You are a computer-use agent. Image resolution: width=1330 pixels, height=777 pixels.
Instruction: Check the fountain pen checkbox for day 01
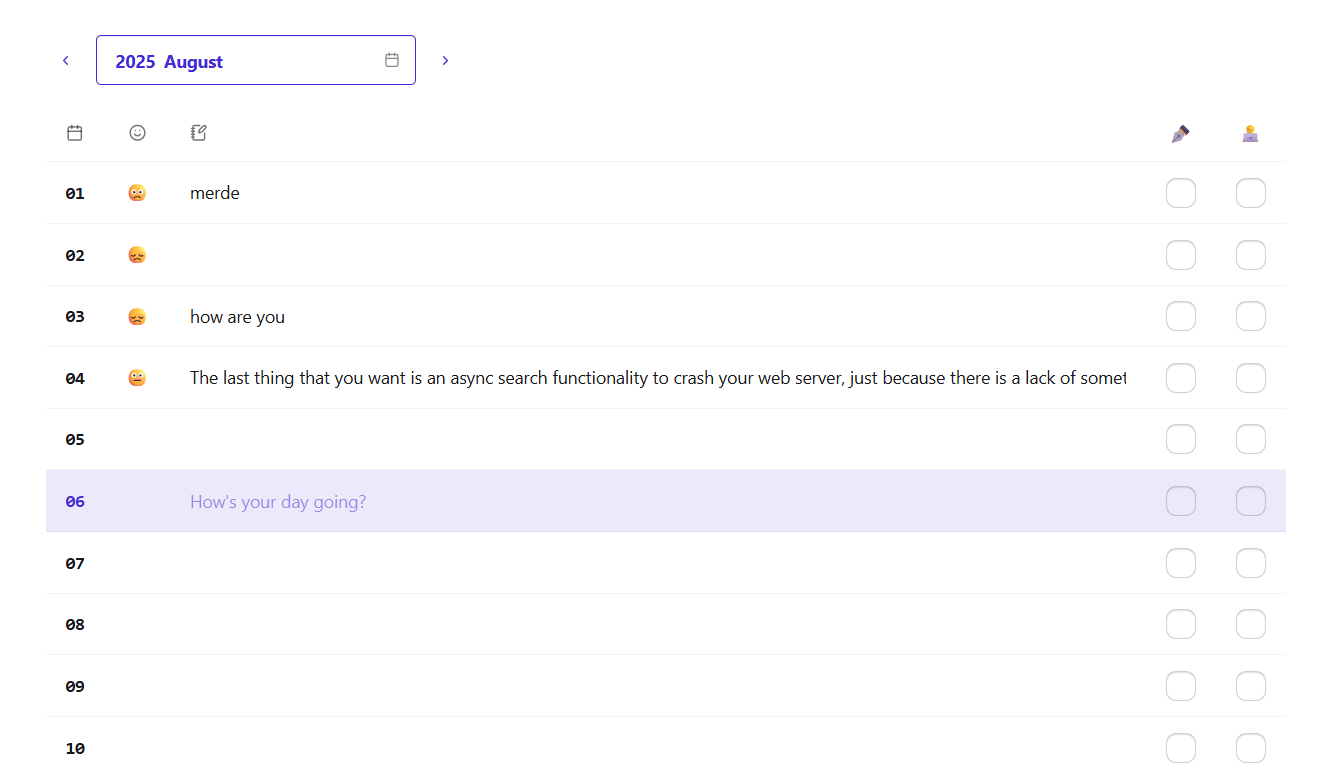1180,193
